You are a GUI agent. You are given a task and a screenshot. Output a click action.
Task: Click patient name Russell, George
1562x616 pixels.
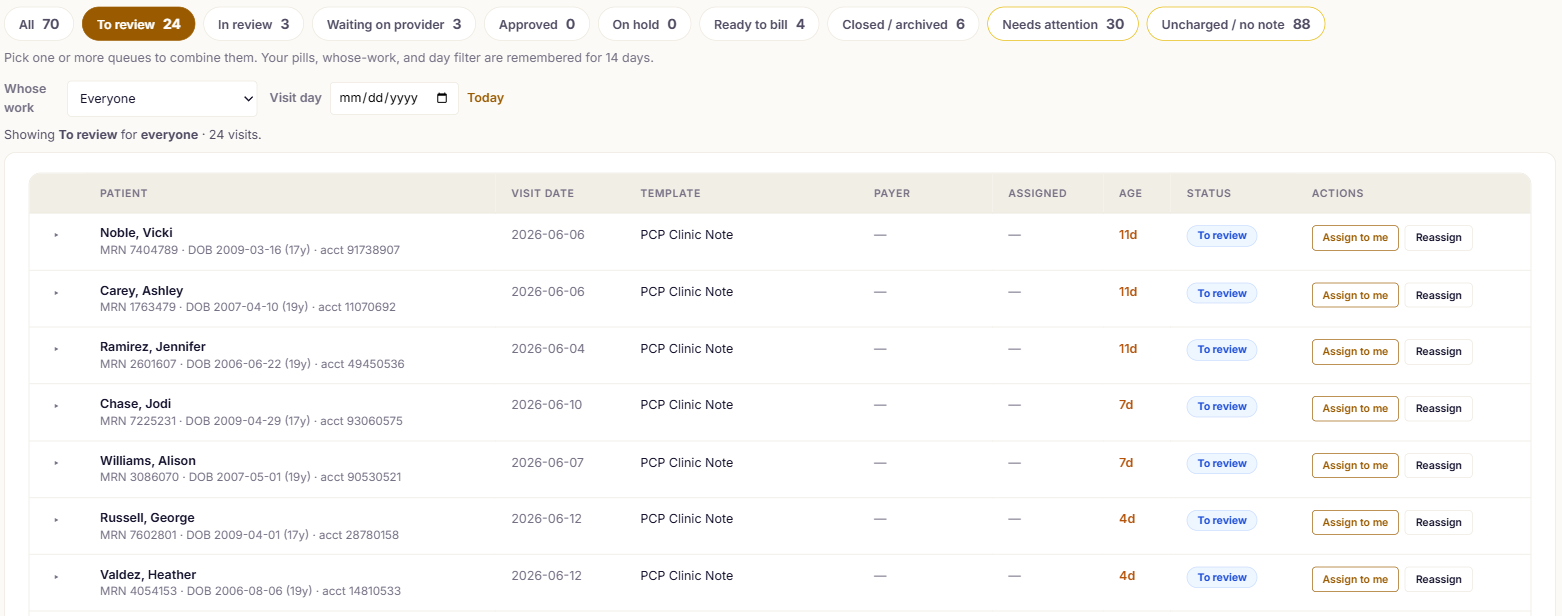(147, 517)
